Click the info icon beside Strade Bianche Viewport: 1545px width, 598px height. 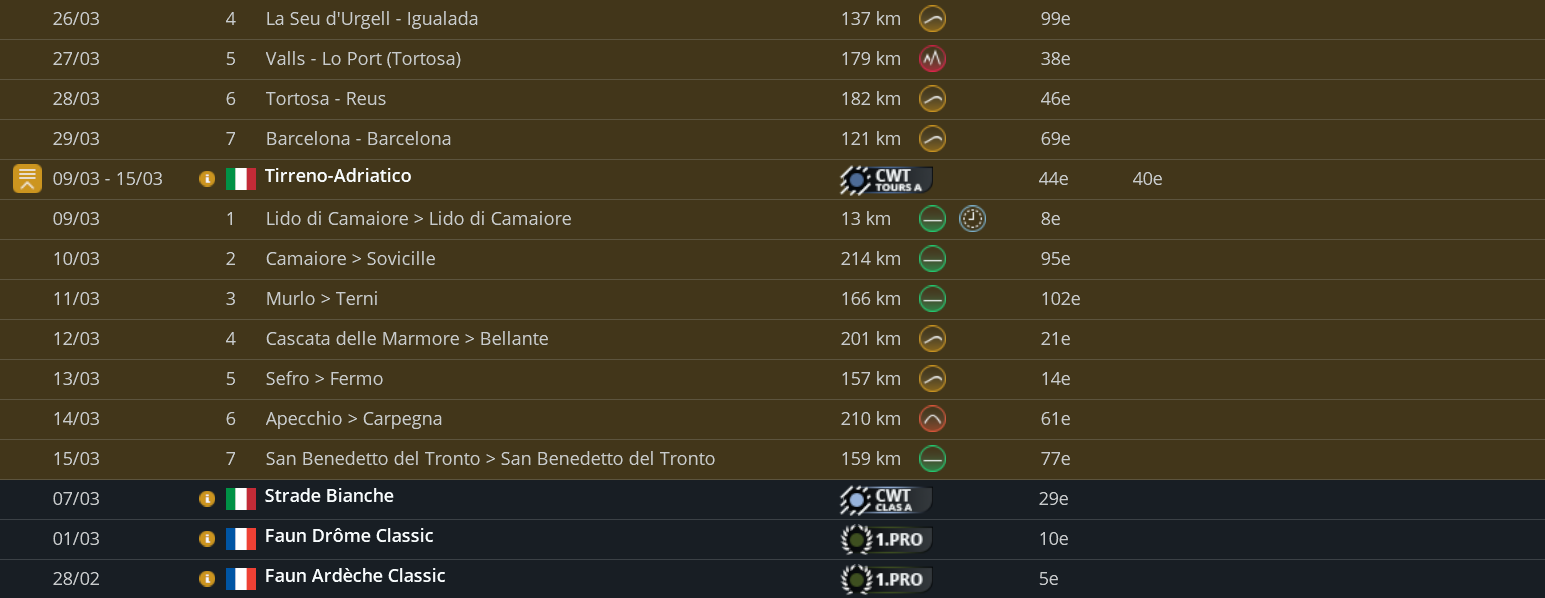click(x=207, y=499)
